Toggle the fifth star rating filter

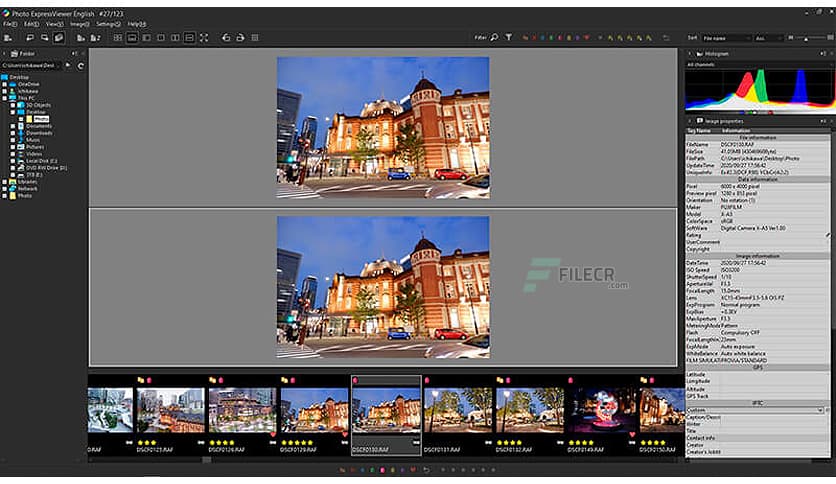648,38
